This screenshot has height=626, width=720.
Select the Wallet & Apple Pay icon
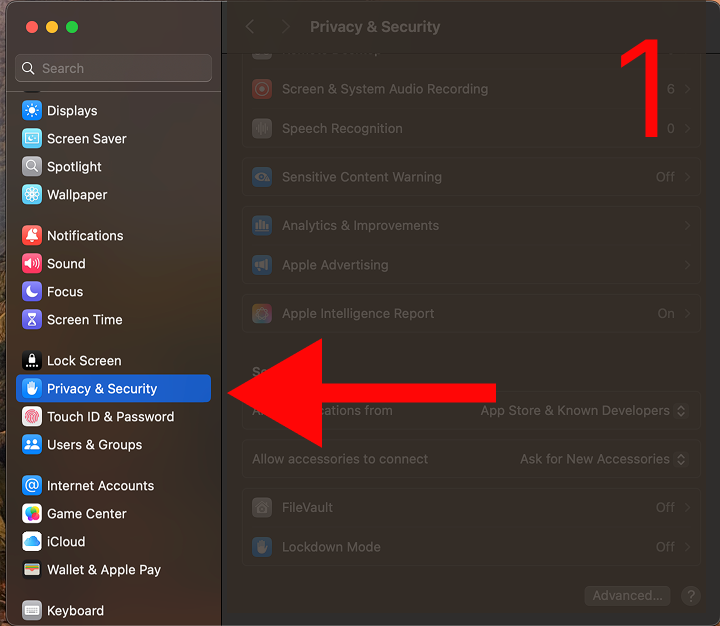[x=32, y=570]
